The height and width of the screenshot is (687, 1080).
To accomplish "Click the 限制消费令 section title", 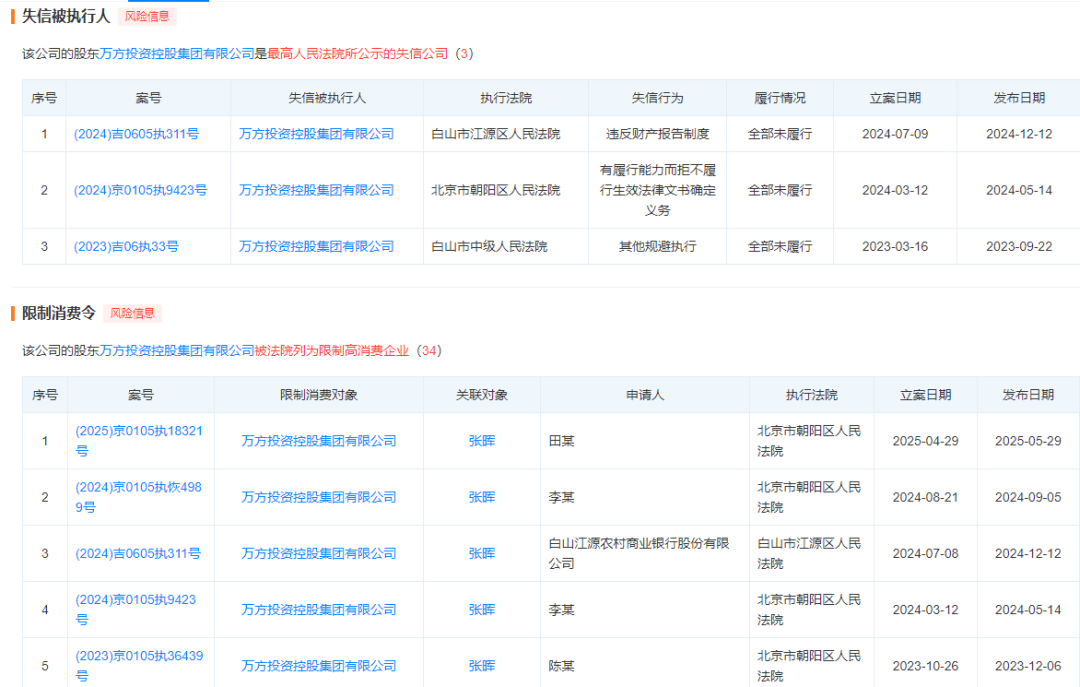I will click(58, 312).
